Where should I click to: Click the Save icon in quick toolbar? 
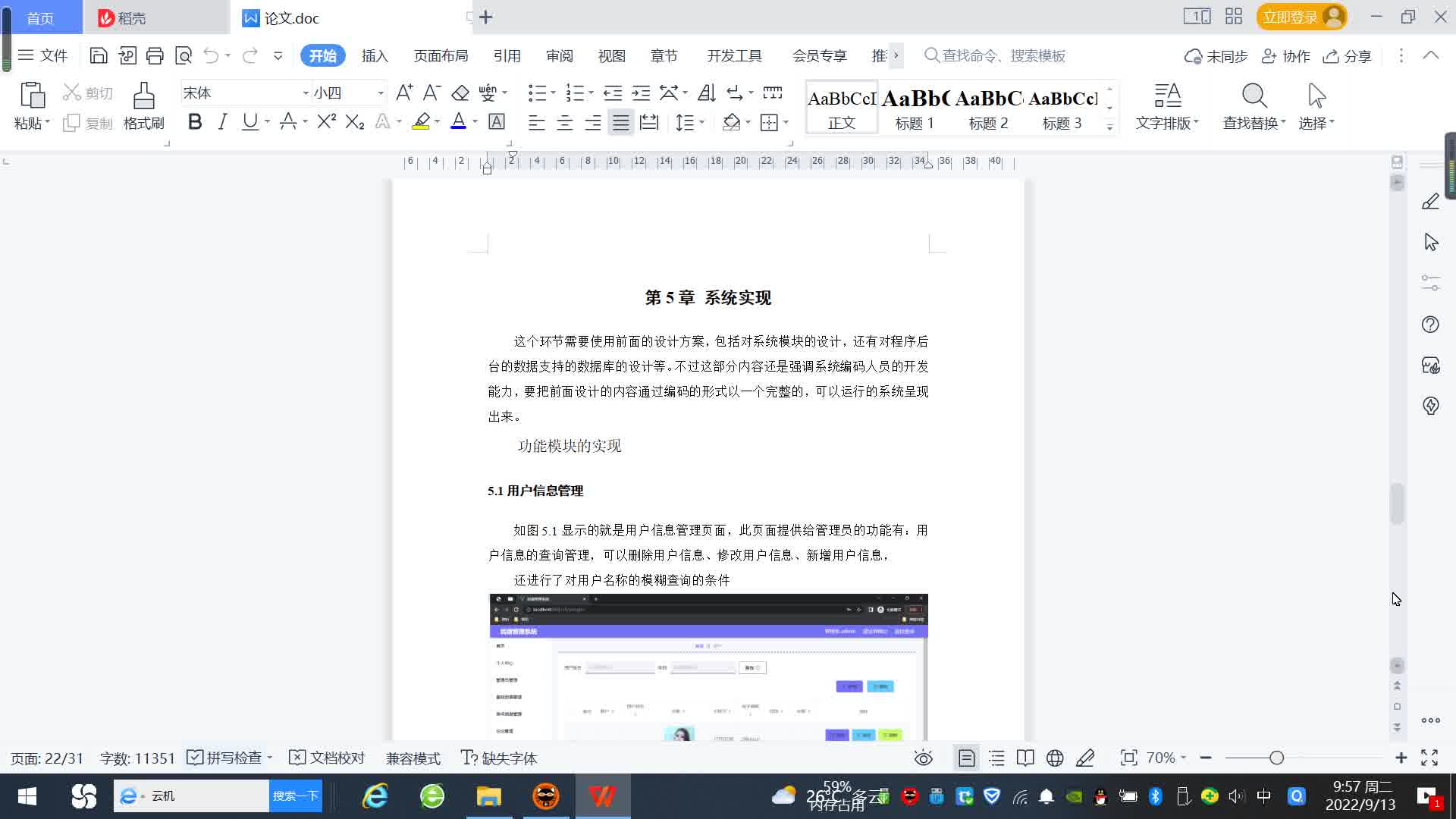[99, 55]
